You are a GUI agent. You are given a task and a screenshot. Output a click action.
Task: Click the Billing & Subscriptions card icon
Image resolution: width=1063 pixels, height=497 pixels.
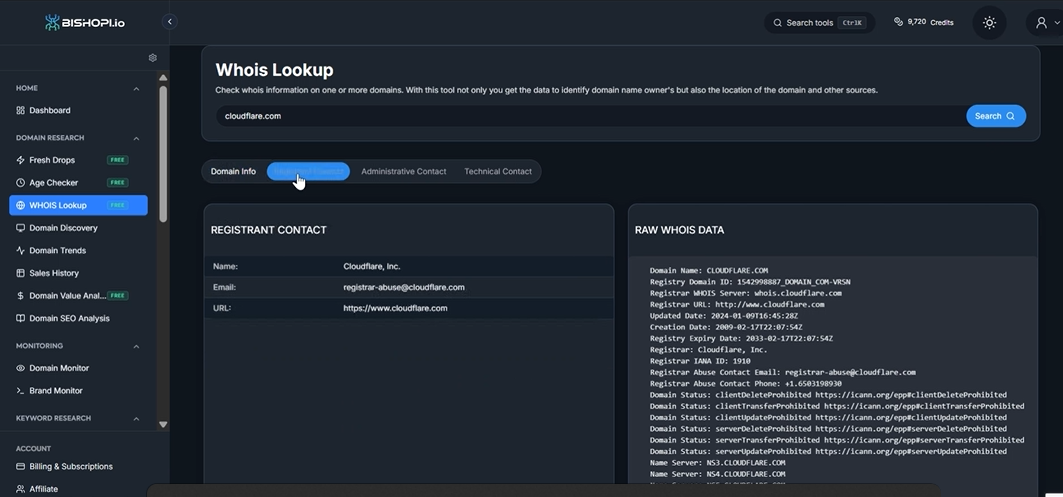pos(20,466)
